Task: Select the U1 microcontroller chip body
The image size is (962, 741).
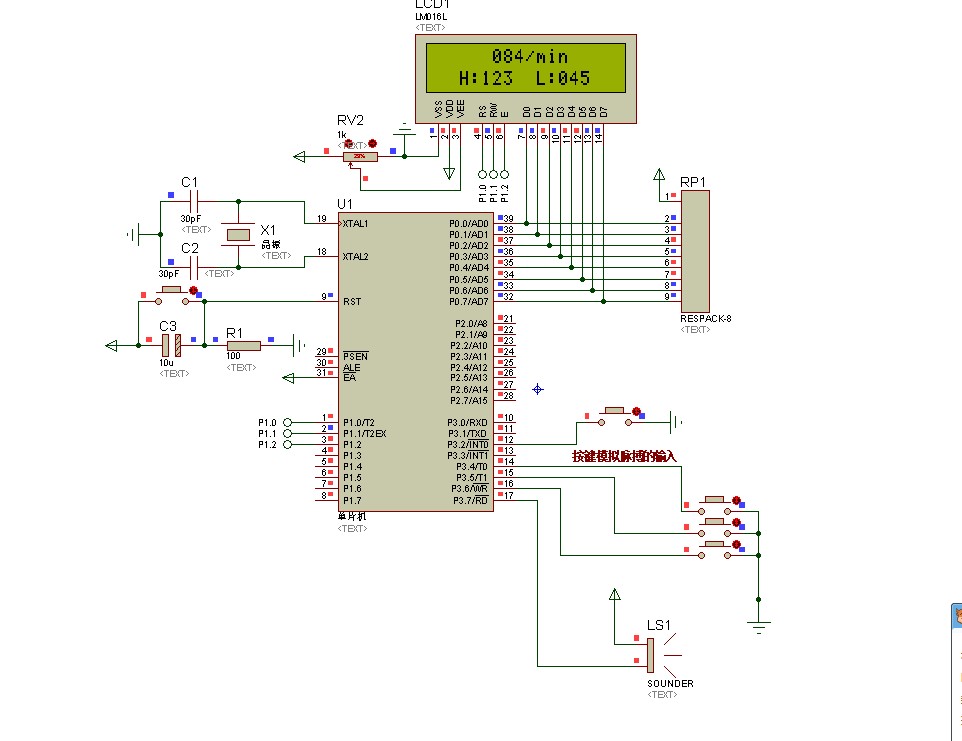Action: click(x=413, y=360)
